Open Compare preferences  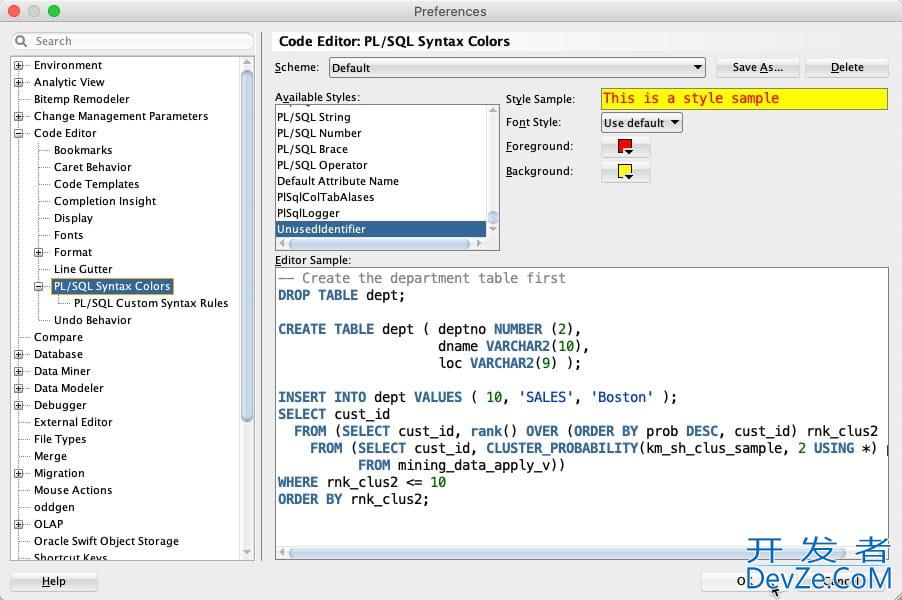pos(58,337)
